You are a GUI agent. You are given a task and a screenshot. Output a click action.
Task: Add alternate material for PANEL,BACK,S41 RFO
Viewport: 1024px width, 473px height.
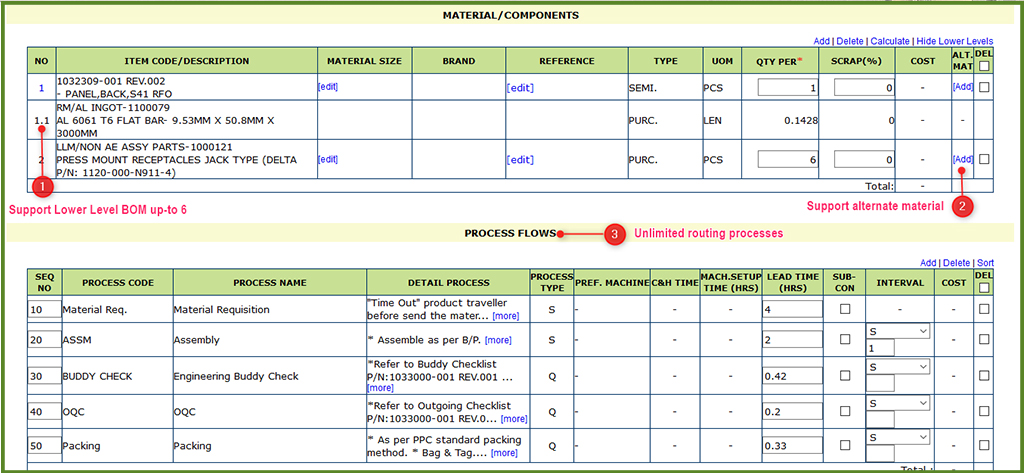pos(963,87)
